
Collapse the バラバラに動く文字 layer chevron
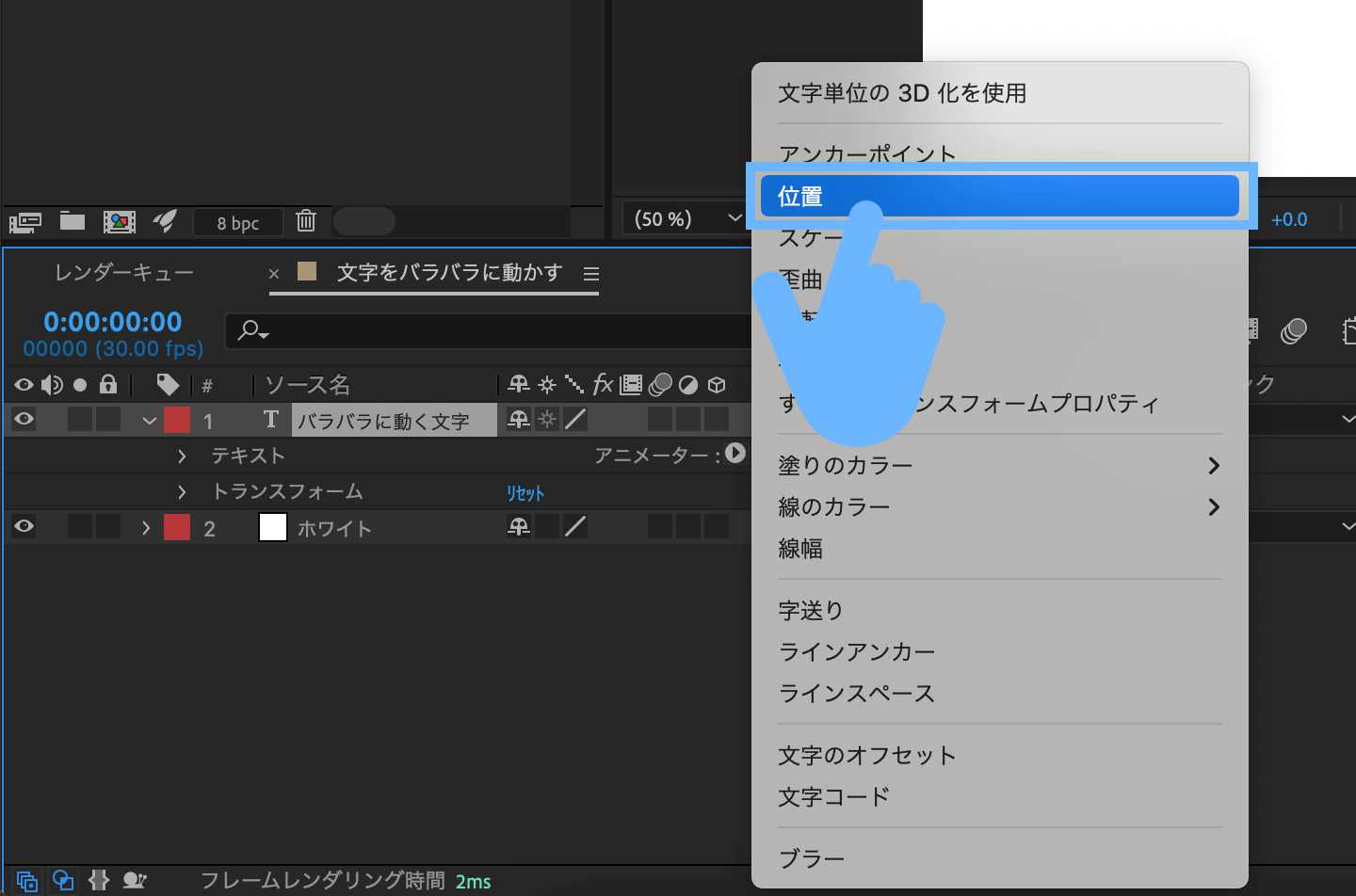coord(149,421)
